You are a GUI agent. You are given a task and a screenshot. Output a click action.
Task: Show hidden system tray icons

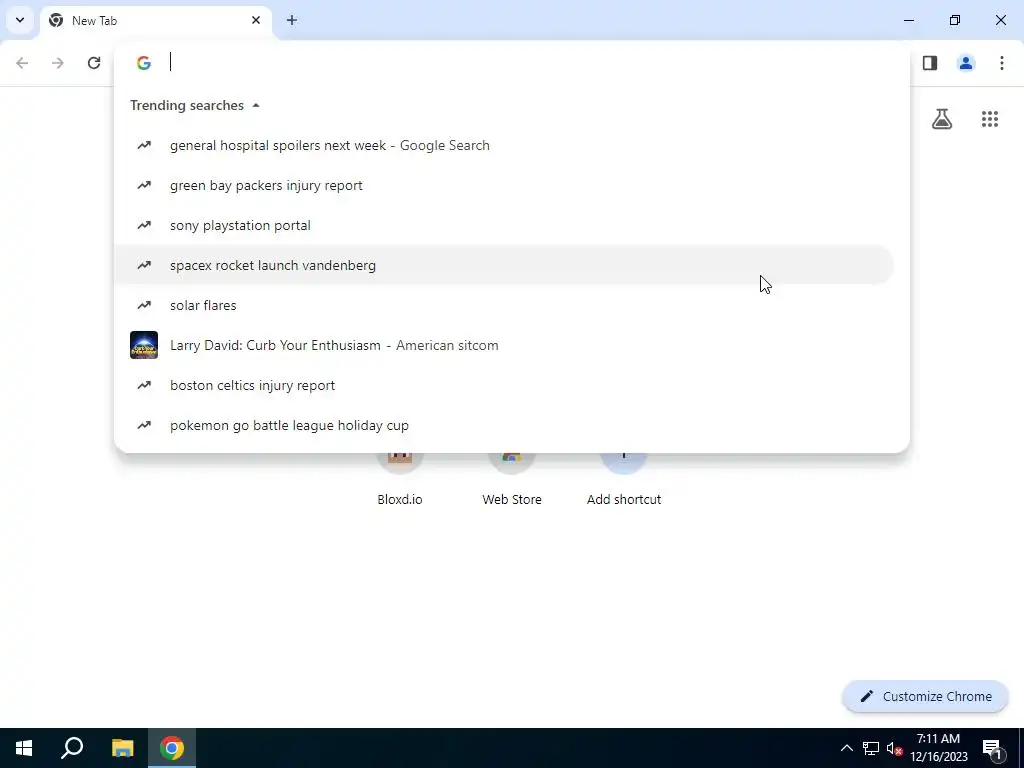pos(846,748)
